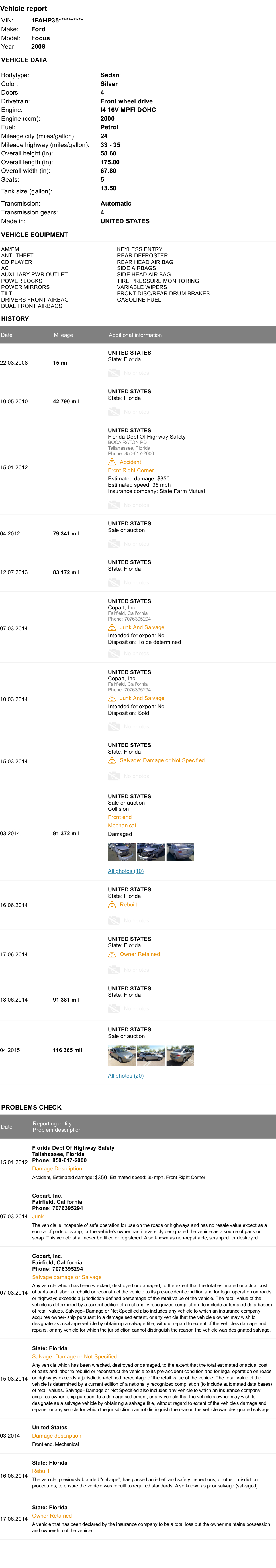Screen dimensions: 276x1568
Task: Open the All photos (20) link
Action: [126, 1076]
